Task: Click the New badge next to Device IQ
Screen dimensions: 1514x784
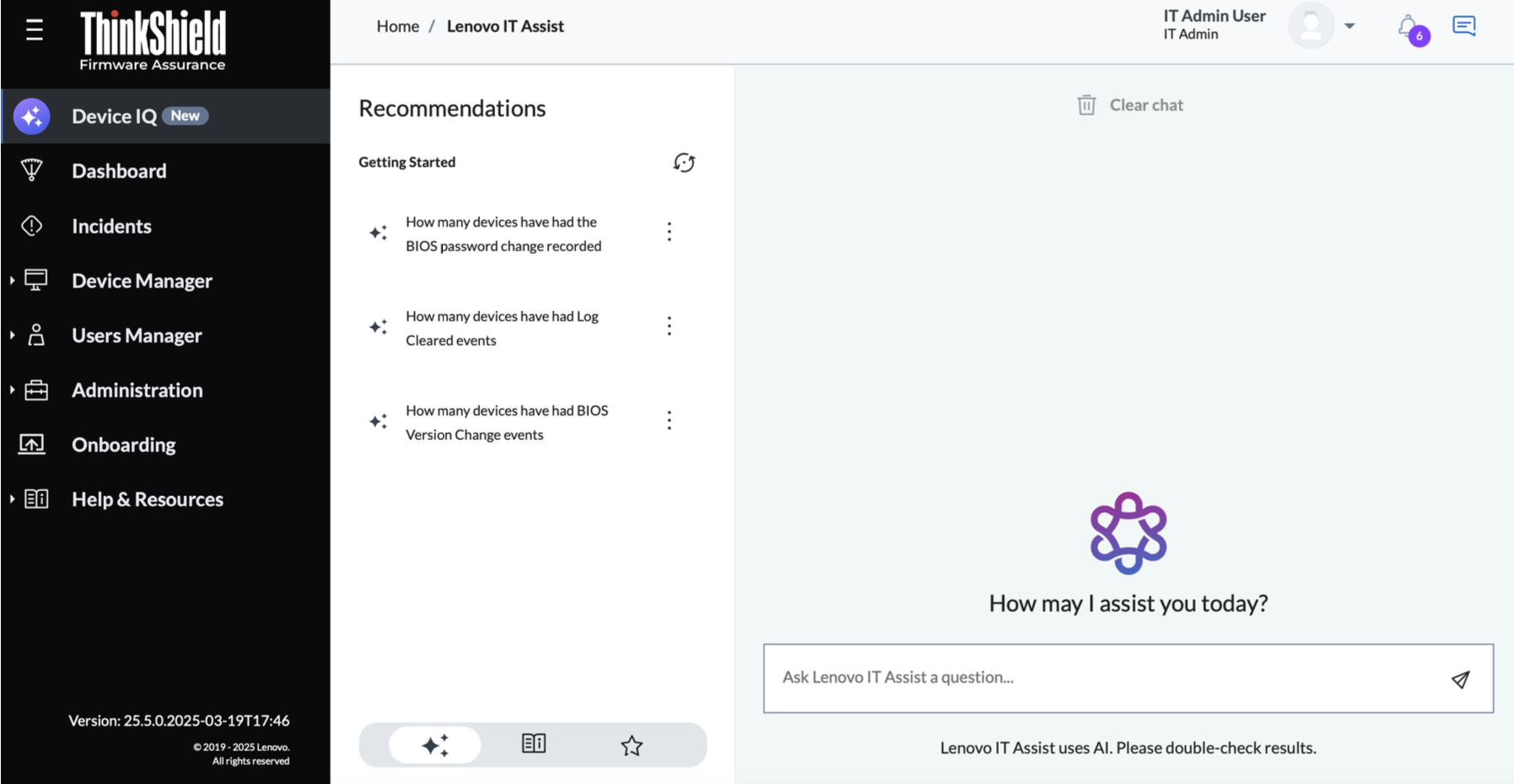Action: point(186,116)
